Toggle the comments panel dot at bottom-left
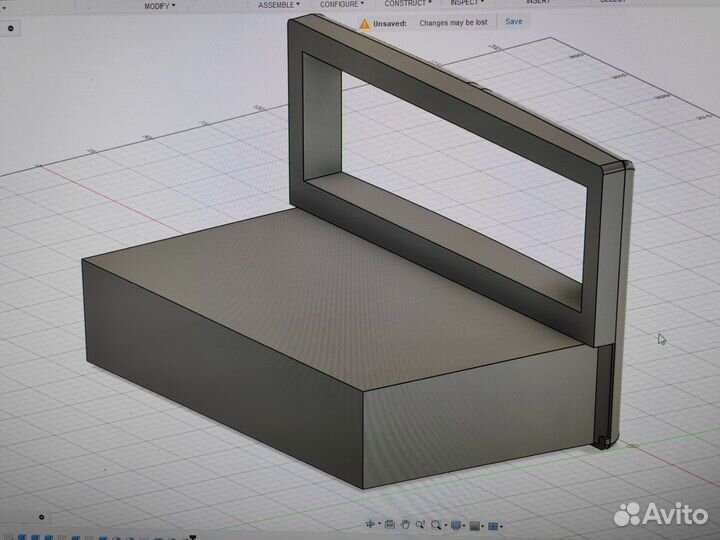Image resolution: width=720 pixels, height=540 pixels. (40, 517)
